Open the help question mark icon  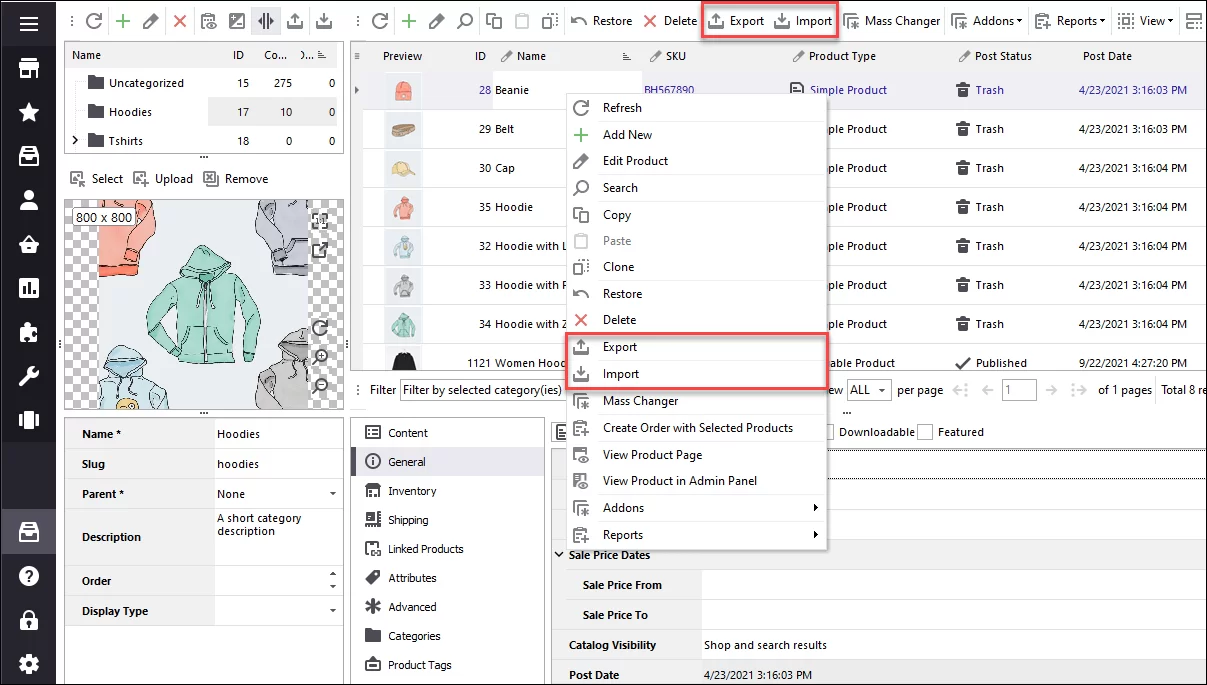click(29, 576)
